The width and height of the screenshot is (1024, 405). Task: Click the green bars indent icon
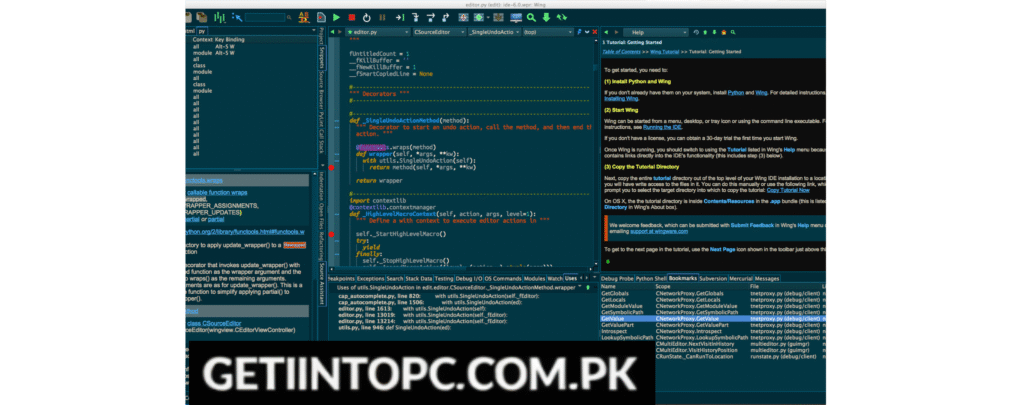219,18
